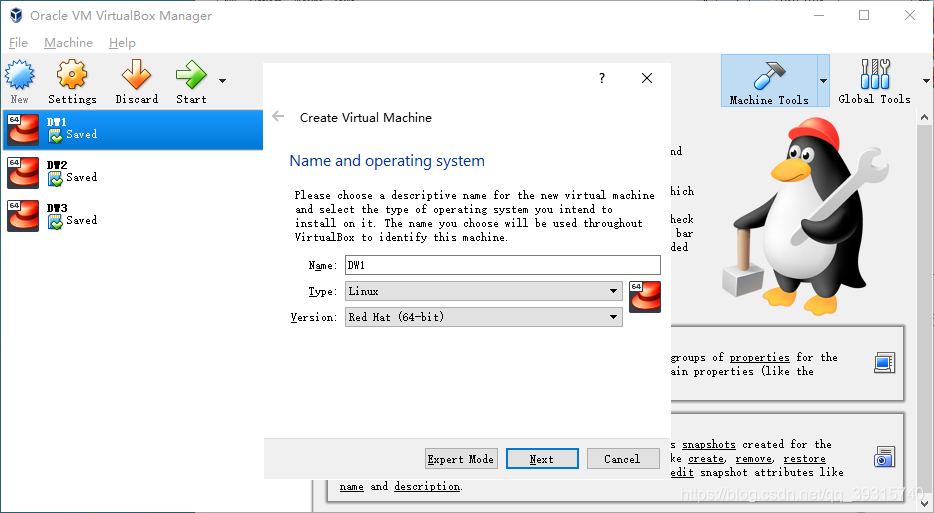Select the DW2 virtual machine entry
The image size is (934, 513).
pyautogui.click(x=132, y=172)
